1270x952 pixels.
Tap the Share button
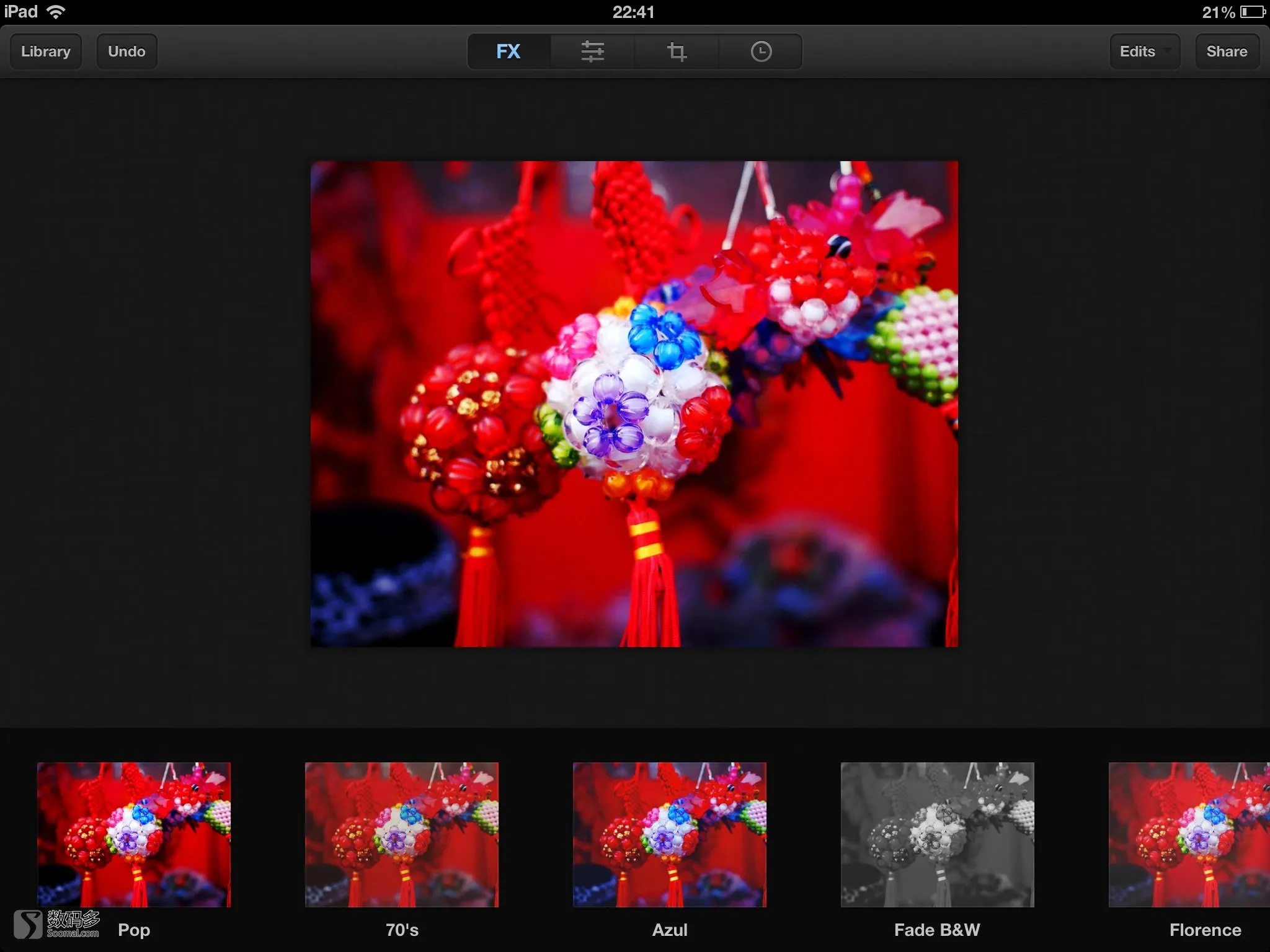tap(1227, 51)
